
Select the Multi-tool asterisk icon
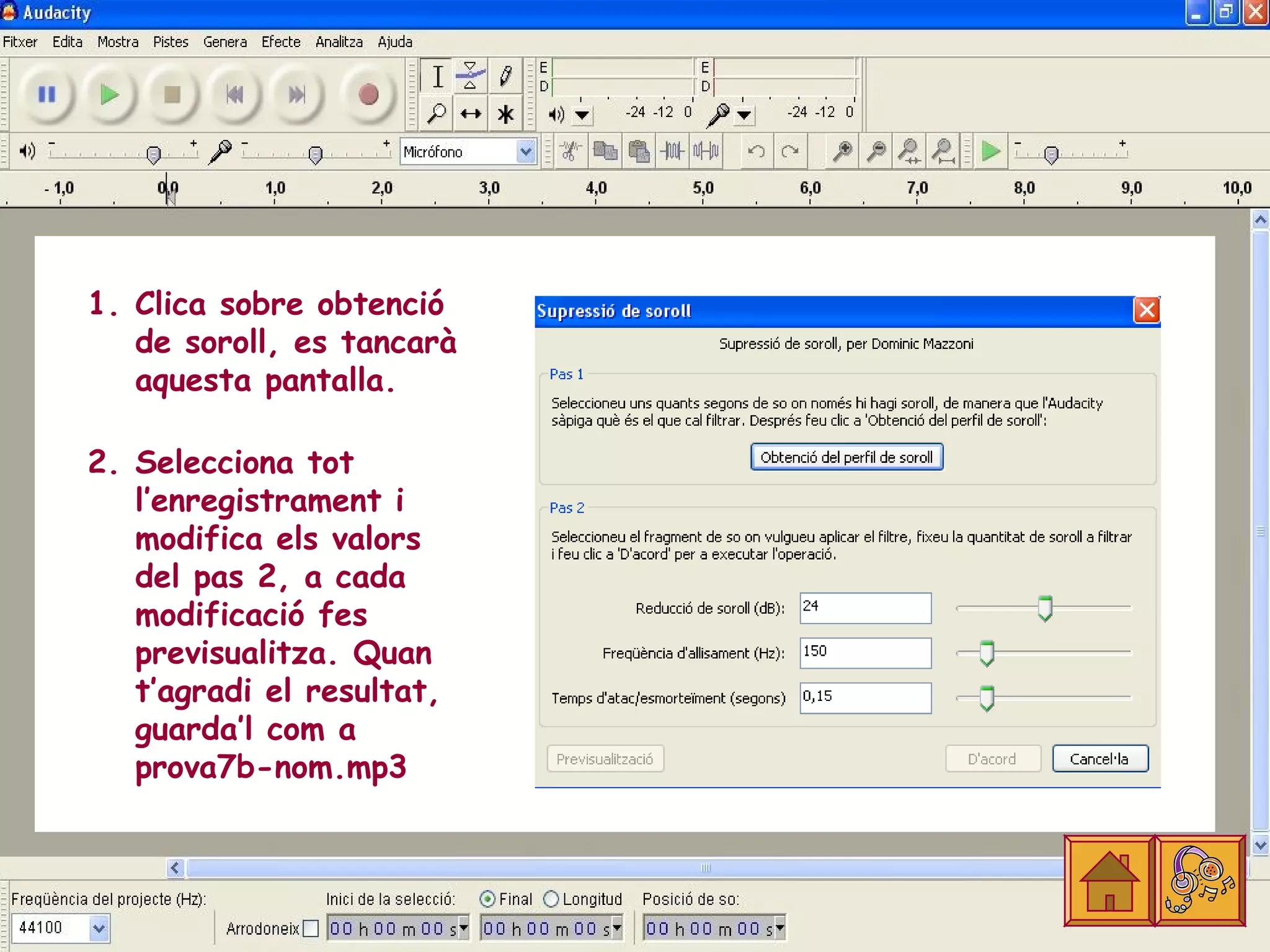pos(505,113)
